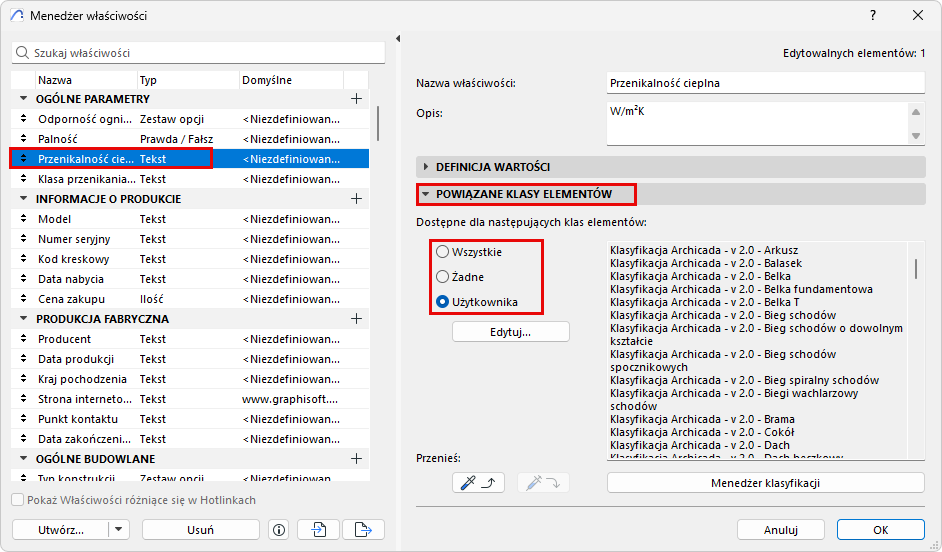Add a property to the OGÓLNE BUDOWLANE group

pyautogui.click(x=356, y=459)
